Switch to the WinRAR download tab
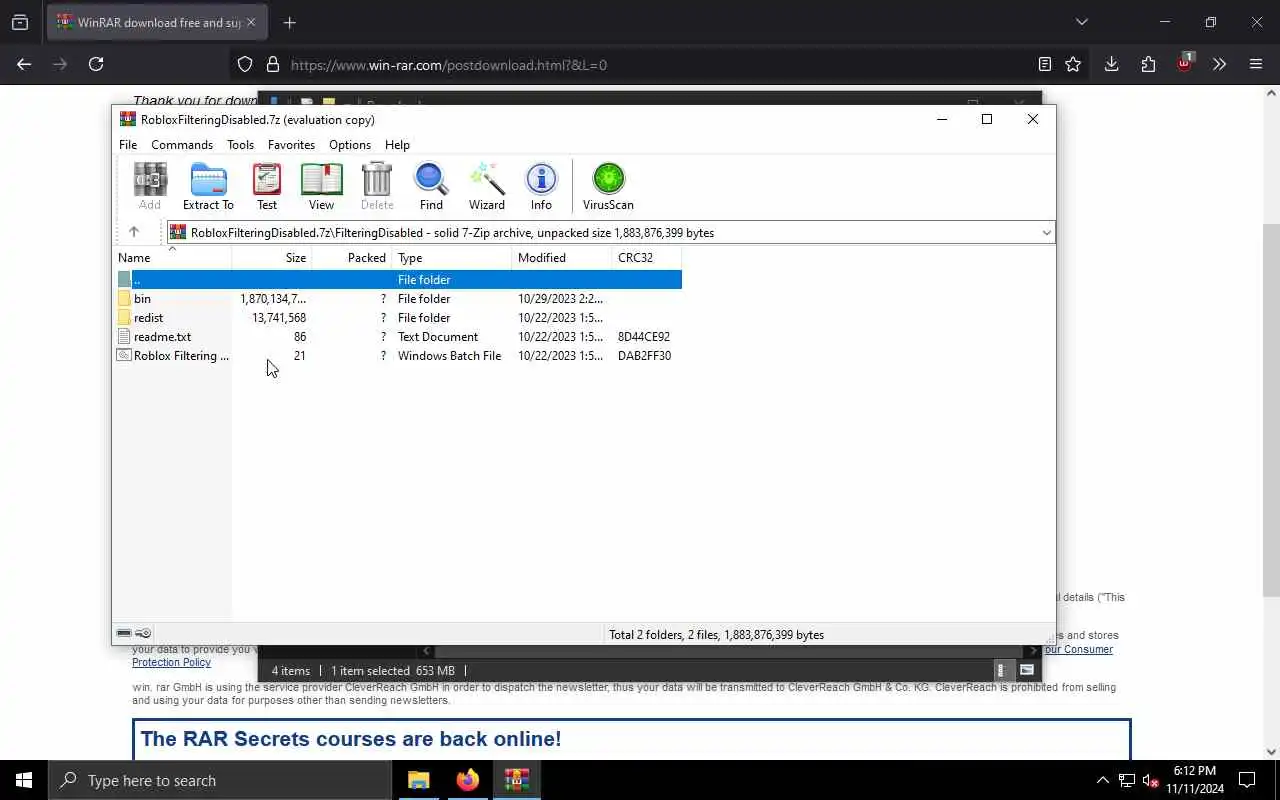Screen dimensions: 1280x800 point(157,22)
